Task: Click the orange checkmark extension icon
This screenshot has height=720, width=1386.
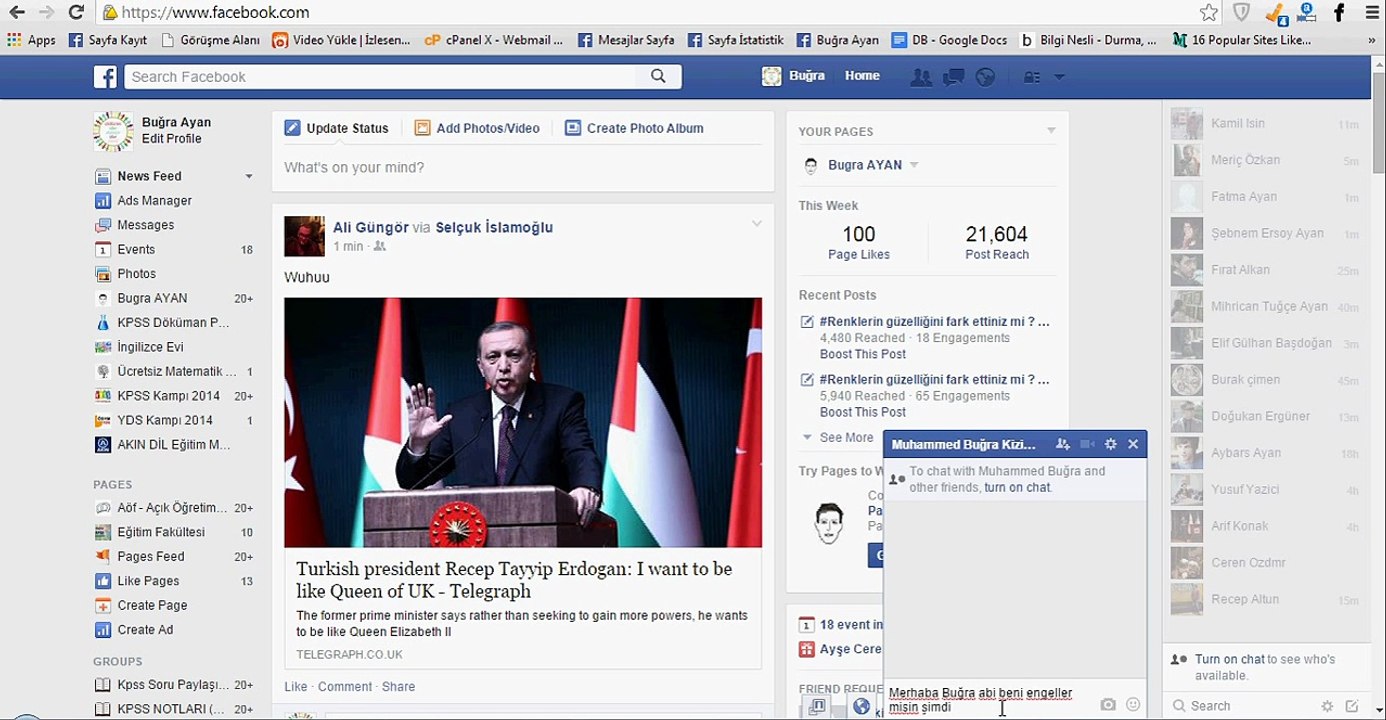Action: coord(1275,13)
